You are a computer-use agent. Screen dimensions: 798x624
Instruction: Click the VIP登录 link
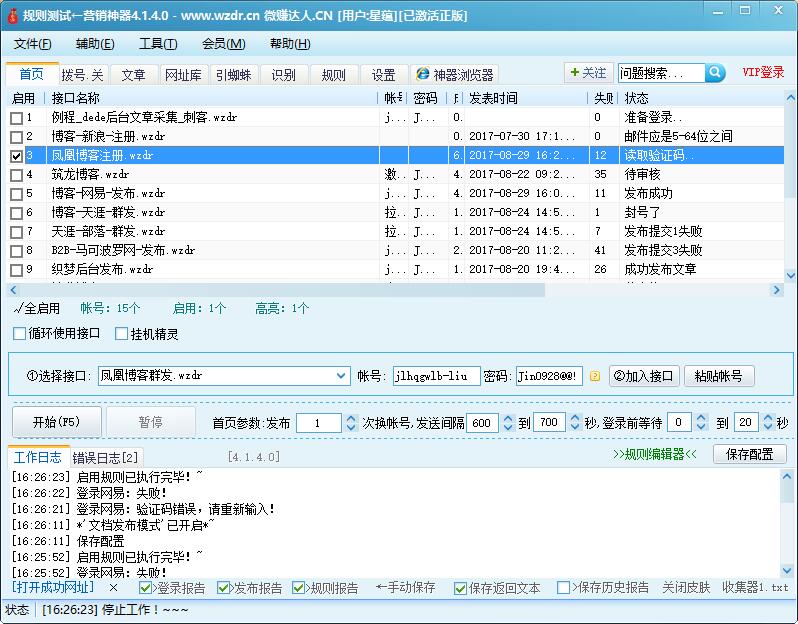click(x=763, y=72)
